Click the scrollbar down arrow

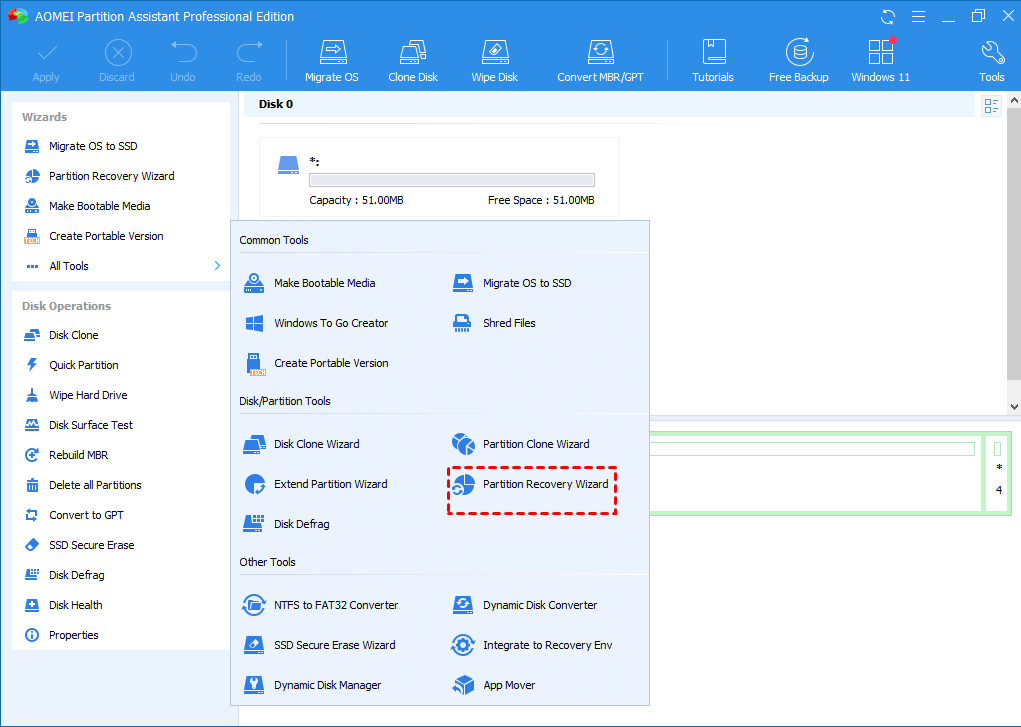pos(1014,406)
